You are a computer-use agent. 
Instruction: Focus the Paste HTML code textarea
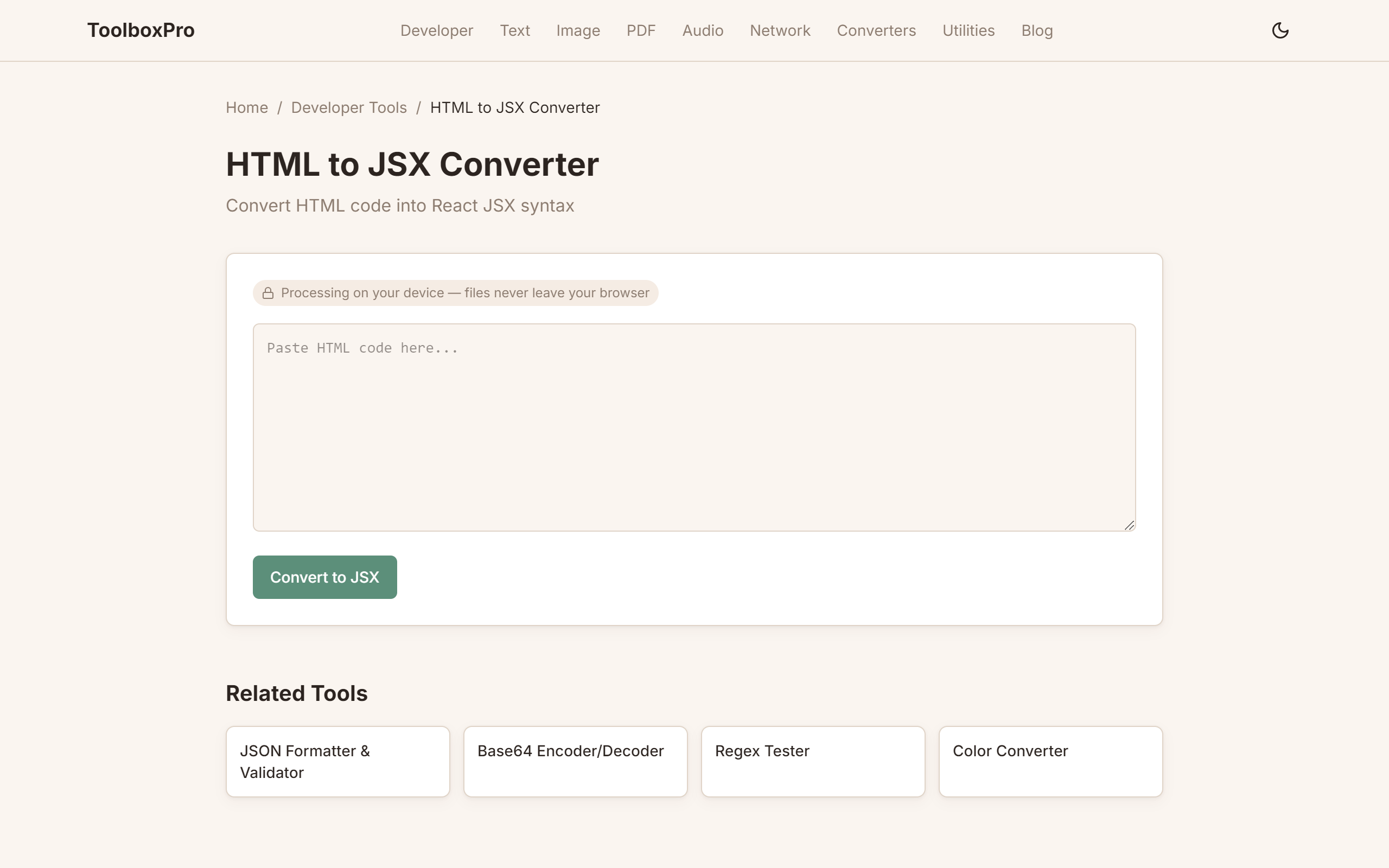tap(694, 427)
